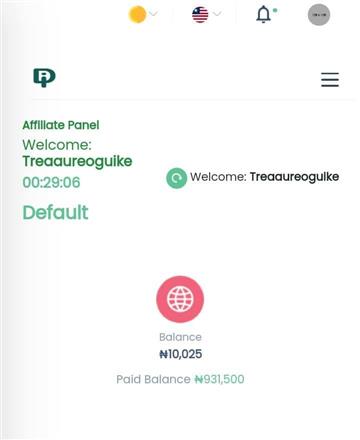The height and width of the screenshot is (440, 360).
Task: Expand the chevron beside the sun icon
Action: pos(153,14)
